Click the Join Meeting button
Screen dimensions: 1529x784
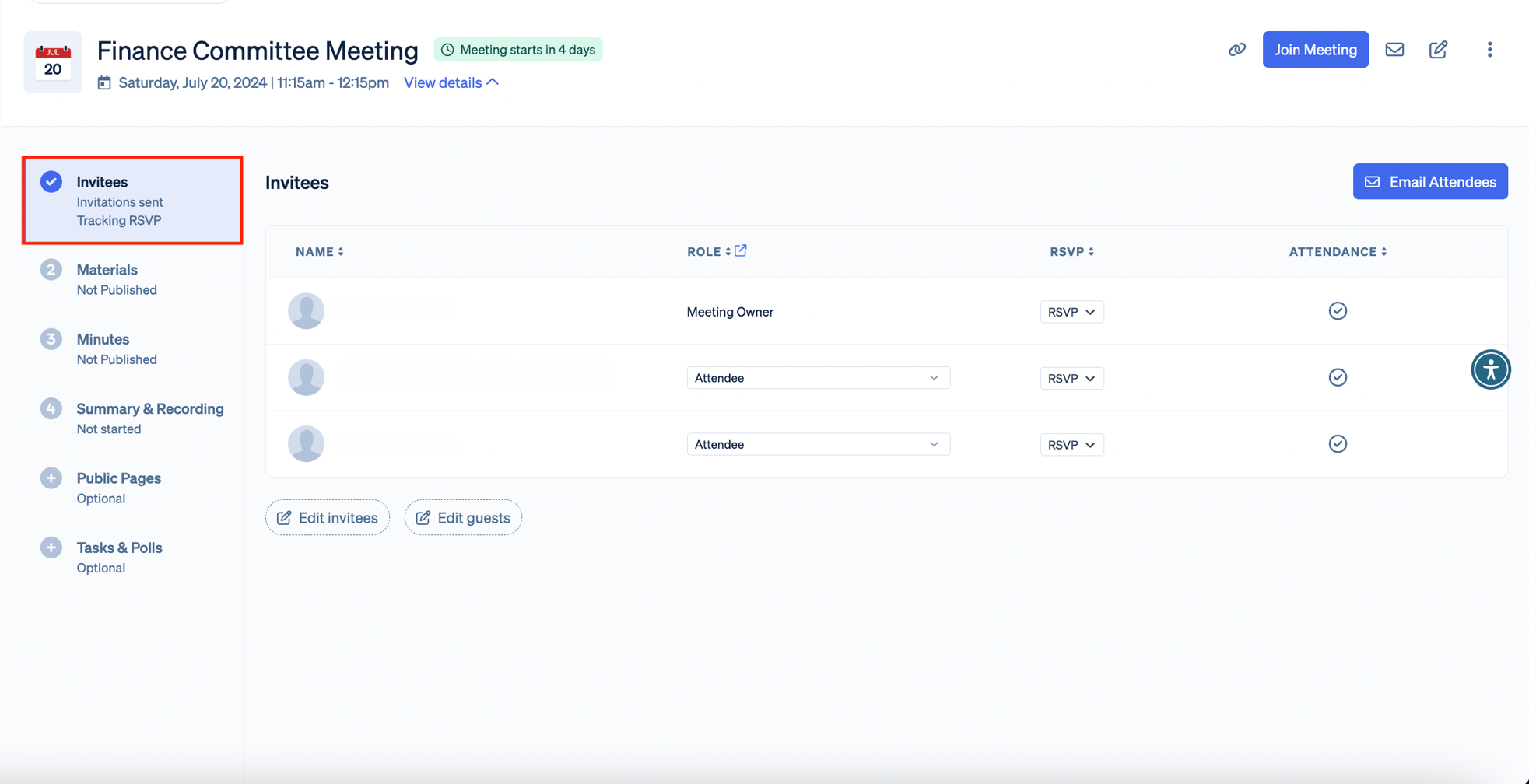pos(1315,50)
